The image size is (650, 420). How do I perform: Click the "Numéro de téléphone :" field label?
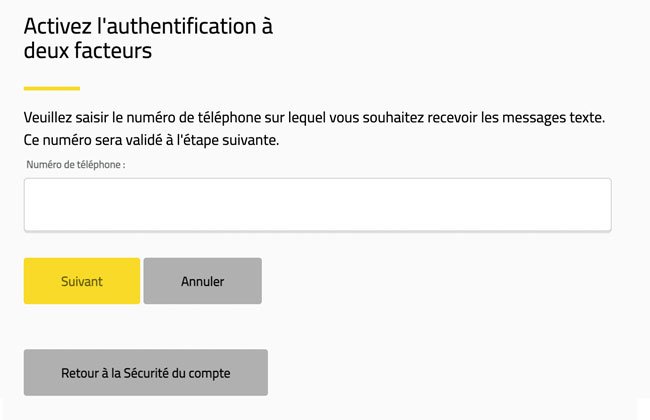click(x=76, y=164)
